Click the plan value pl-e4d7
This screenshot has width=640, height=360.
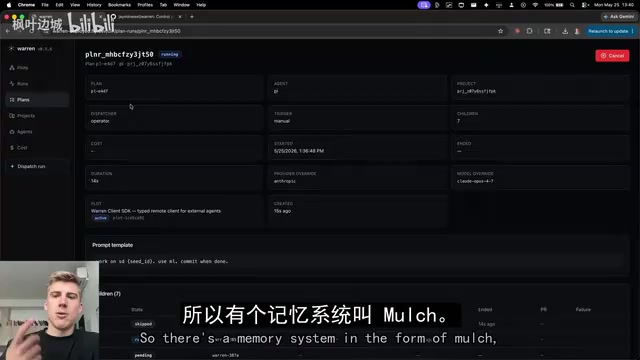pyautogui.click(x=99, y=91)
